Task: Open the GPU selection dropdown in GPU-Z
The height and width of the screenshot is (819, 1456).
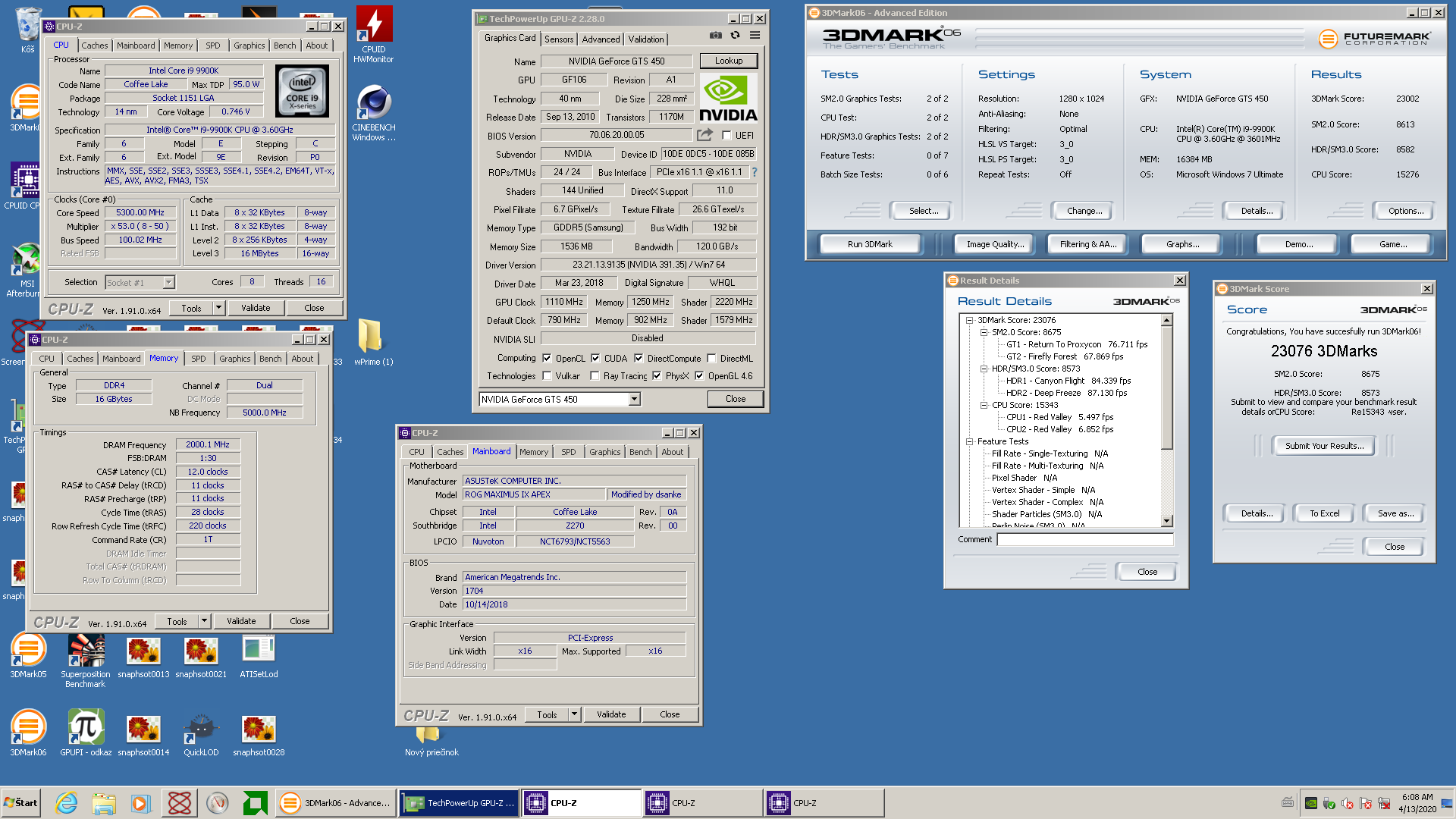Action: pos(560,399)
